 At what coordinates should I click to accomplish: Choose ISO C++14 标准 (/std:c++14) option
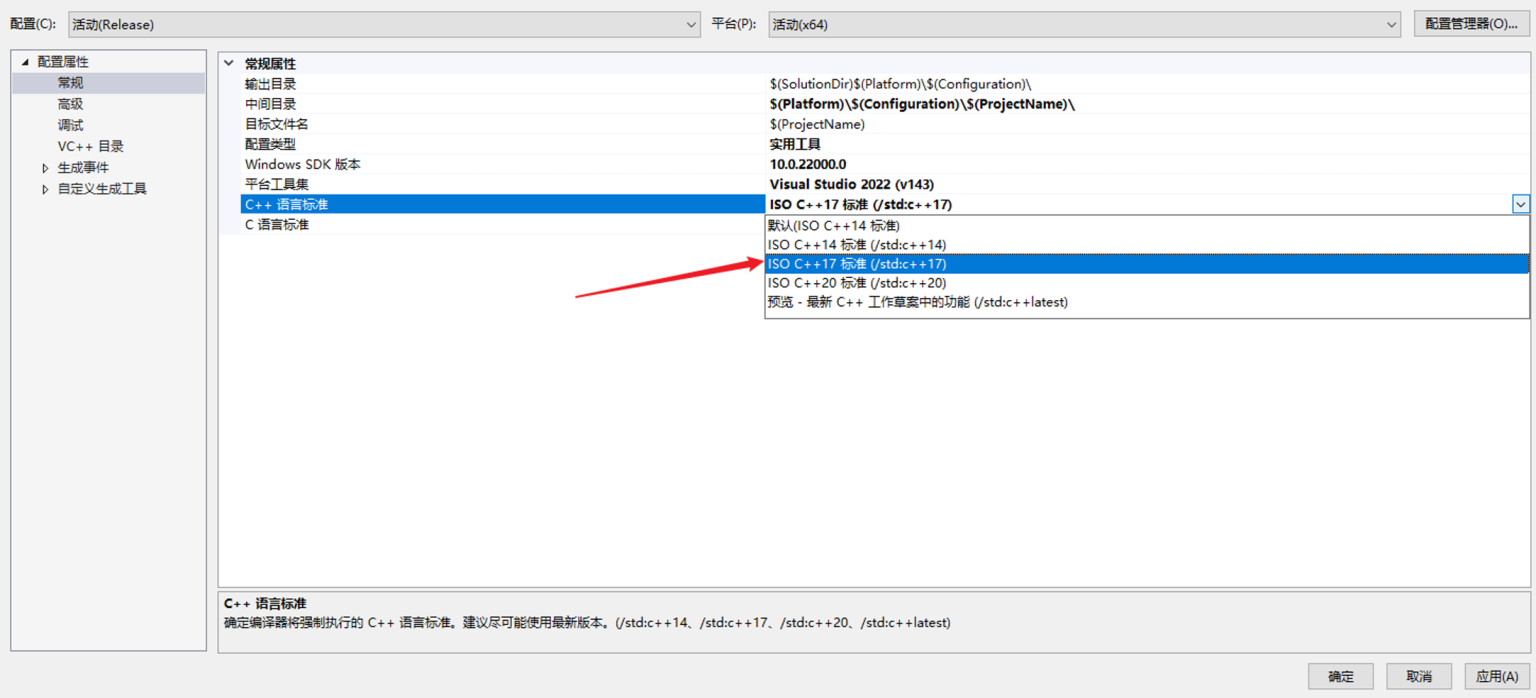tap(856, 245)
